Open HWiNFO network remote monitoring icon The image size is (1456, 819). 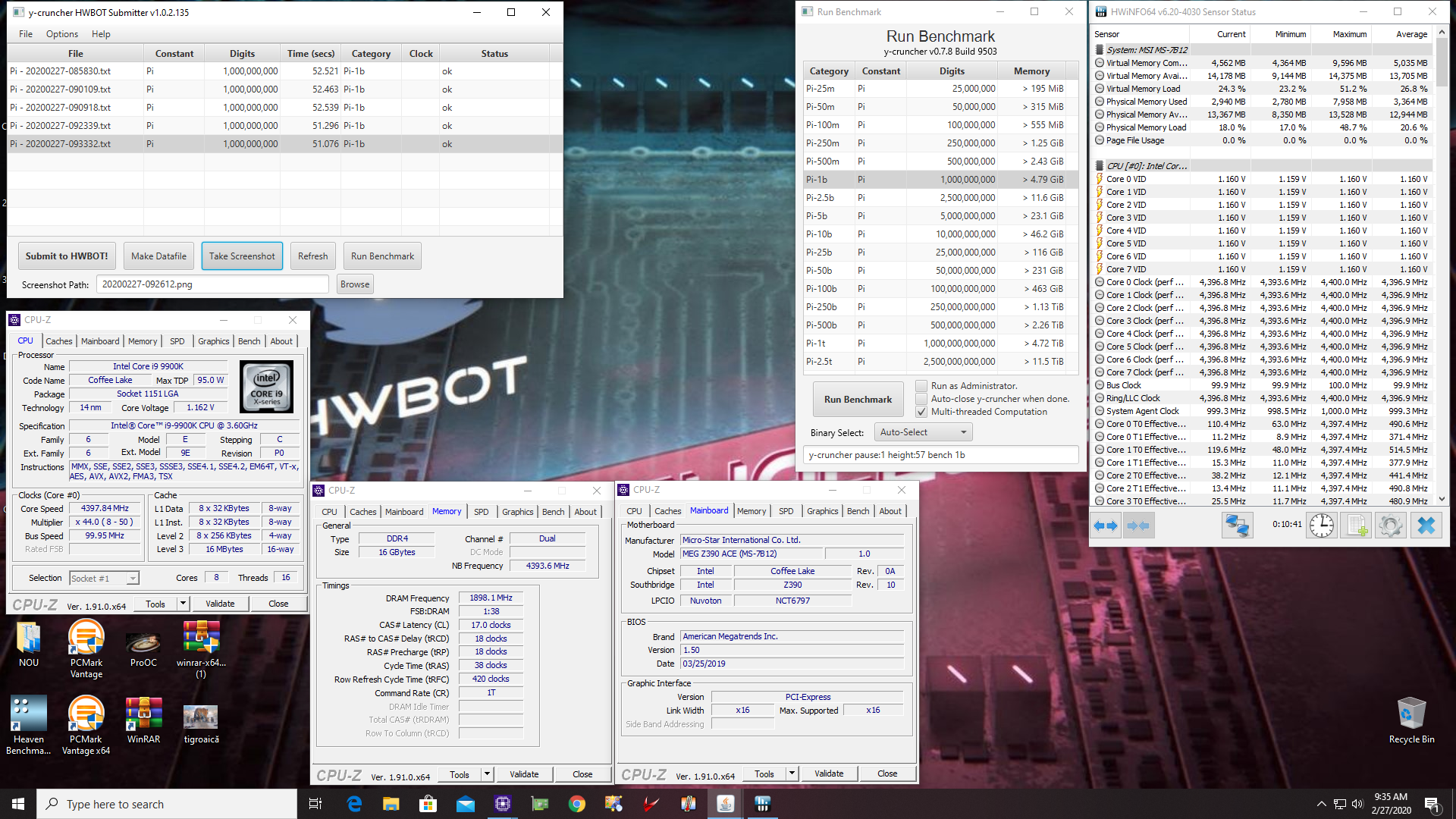(1238, 526)
